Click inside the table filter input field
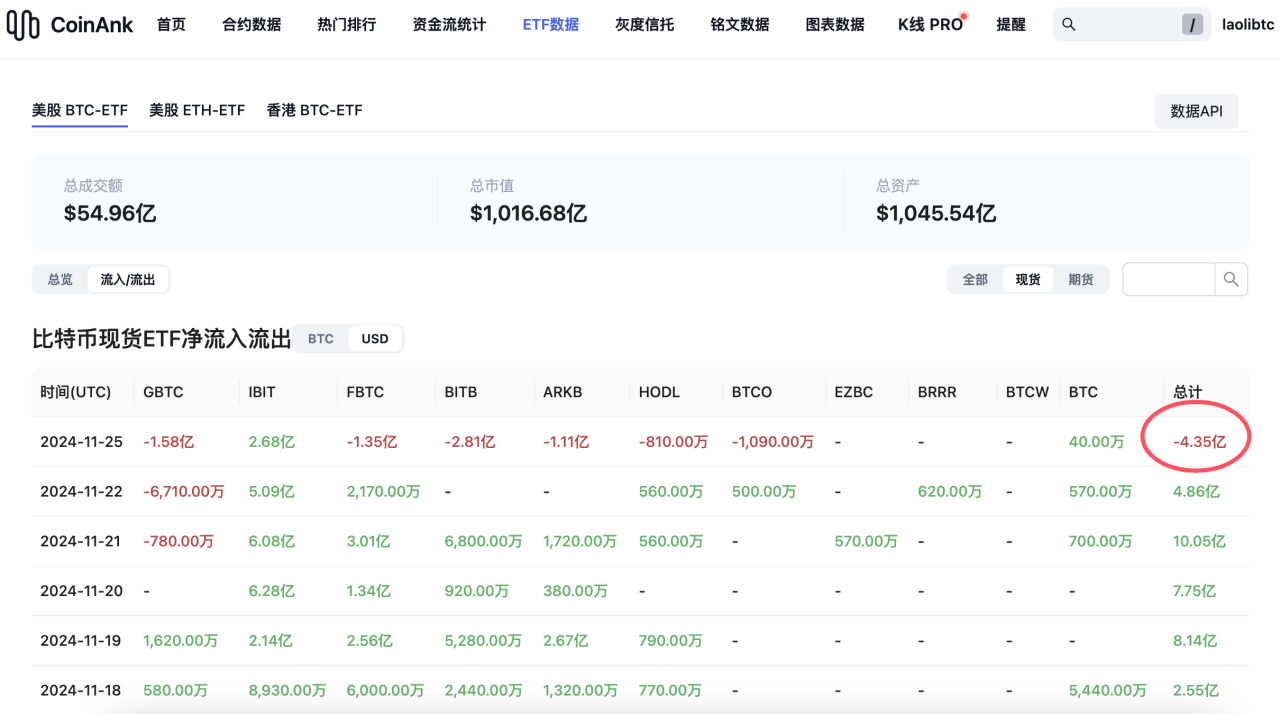This screenshot has width=1280, height=714. click(x=1168, y=279)
